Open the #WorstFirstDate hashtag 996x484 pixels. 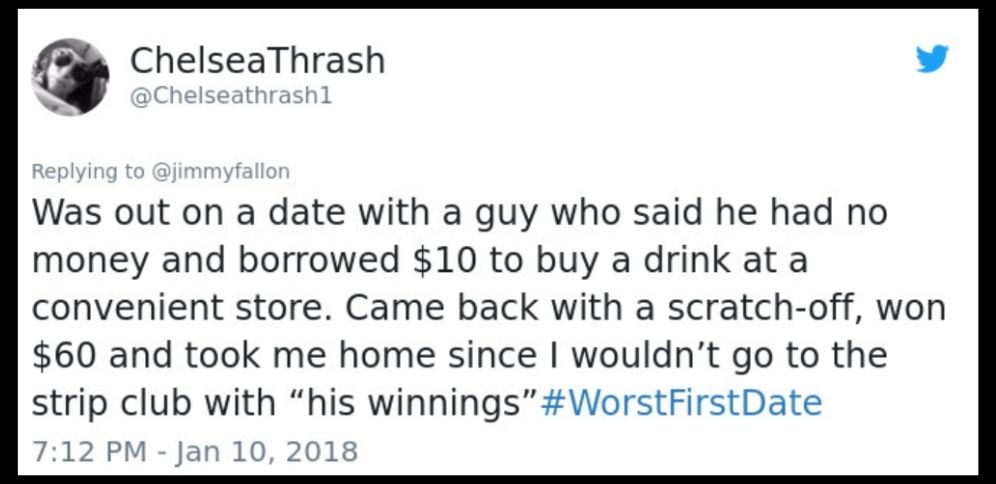click(681, 403)
